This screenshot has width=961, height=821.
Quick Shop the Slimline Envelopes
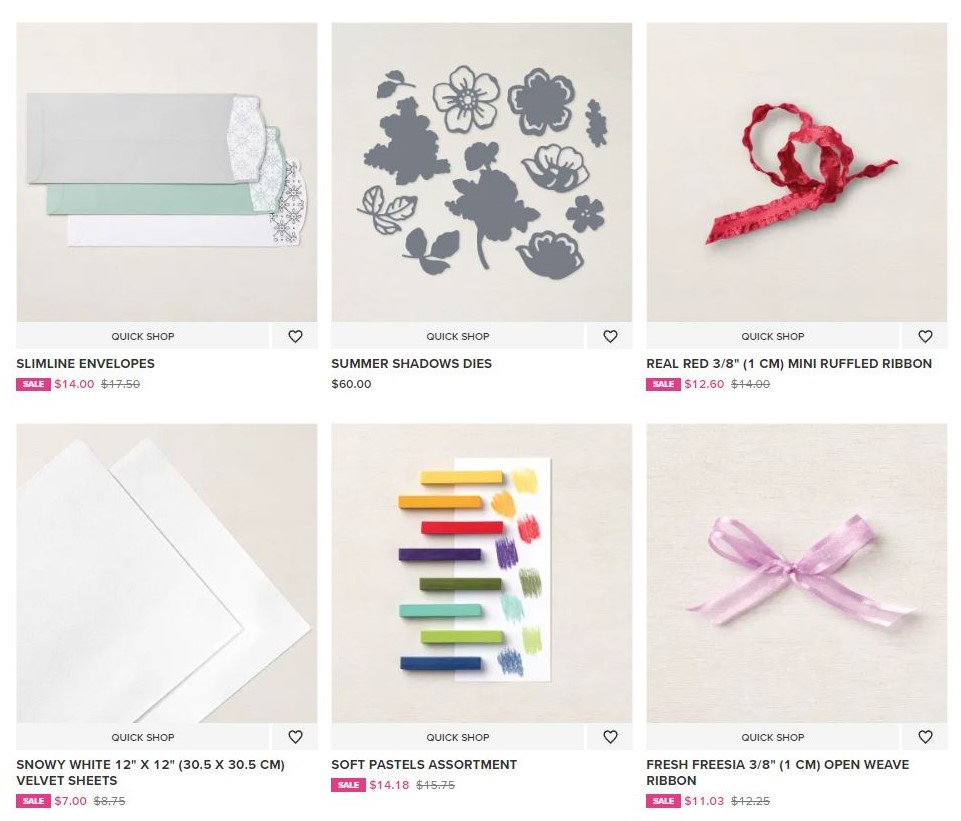coord(143,336)
